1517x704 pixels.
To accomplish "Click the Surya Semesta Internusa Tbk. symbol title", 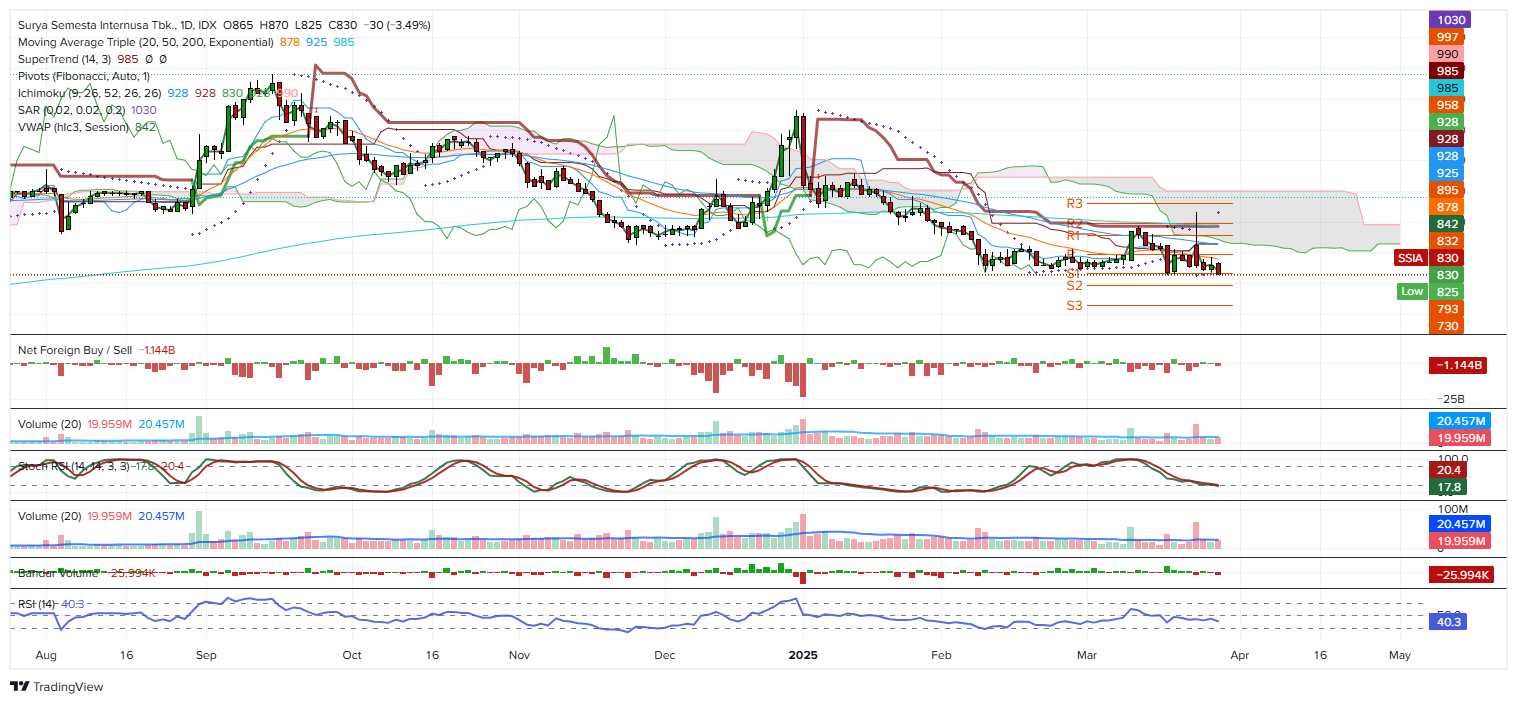I will click(95, 25).
